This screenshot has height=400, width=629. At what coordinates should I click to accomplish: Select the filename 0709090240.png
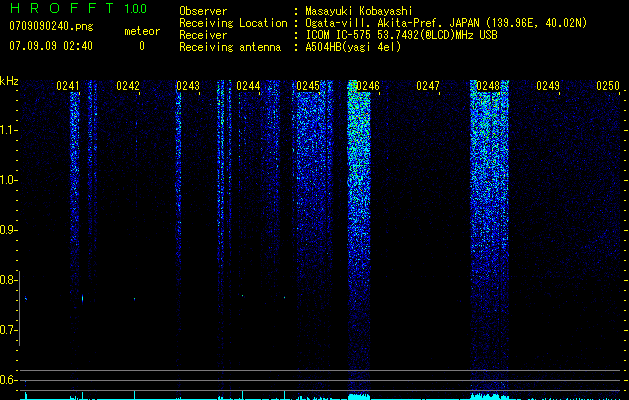pyautogui.click(x=51, y=26)
